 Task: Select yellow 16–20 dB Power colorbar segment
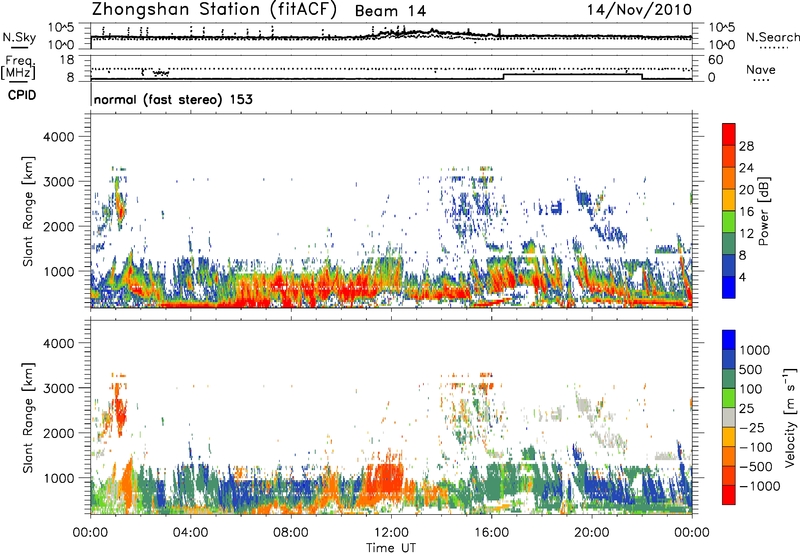coord(729,200)
